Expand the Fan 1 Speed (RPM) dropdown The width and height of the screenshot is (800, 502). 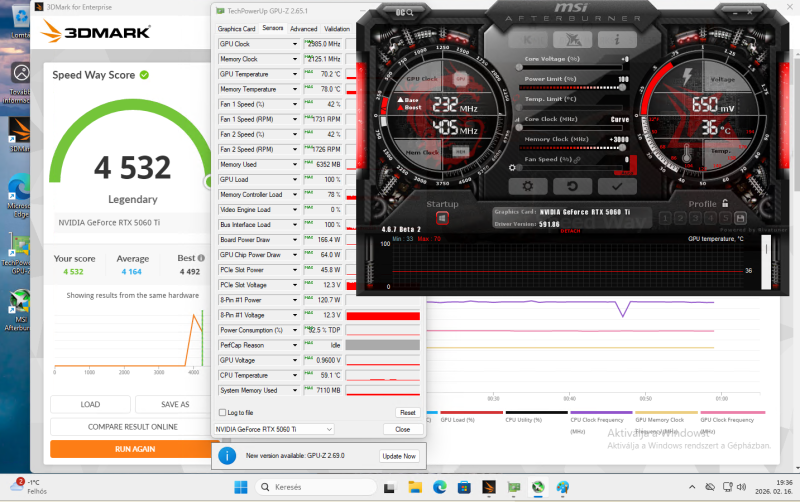295,119
